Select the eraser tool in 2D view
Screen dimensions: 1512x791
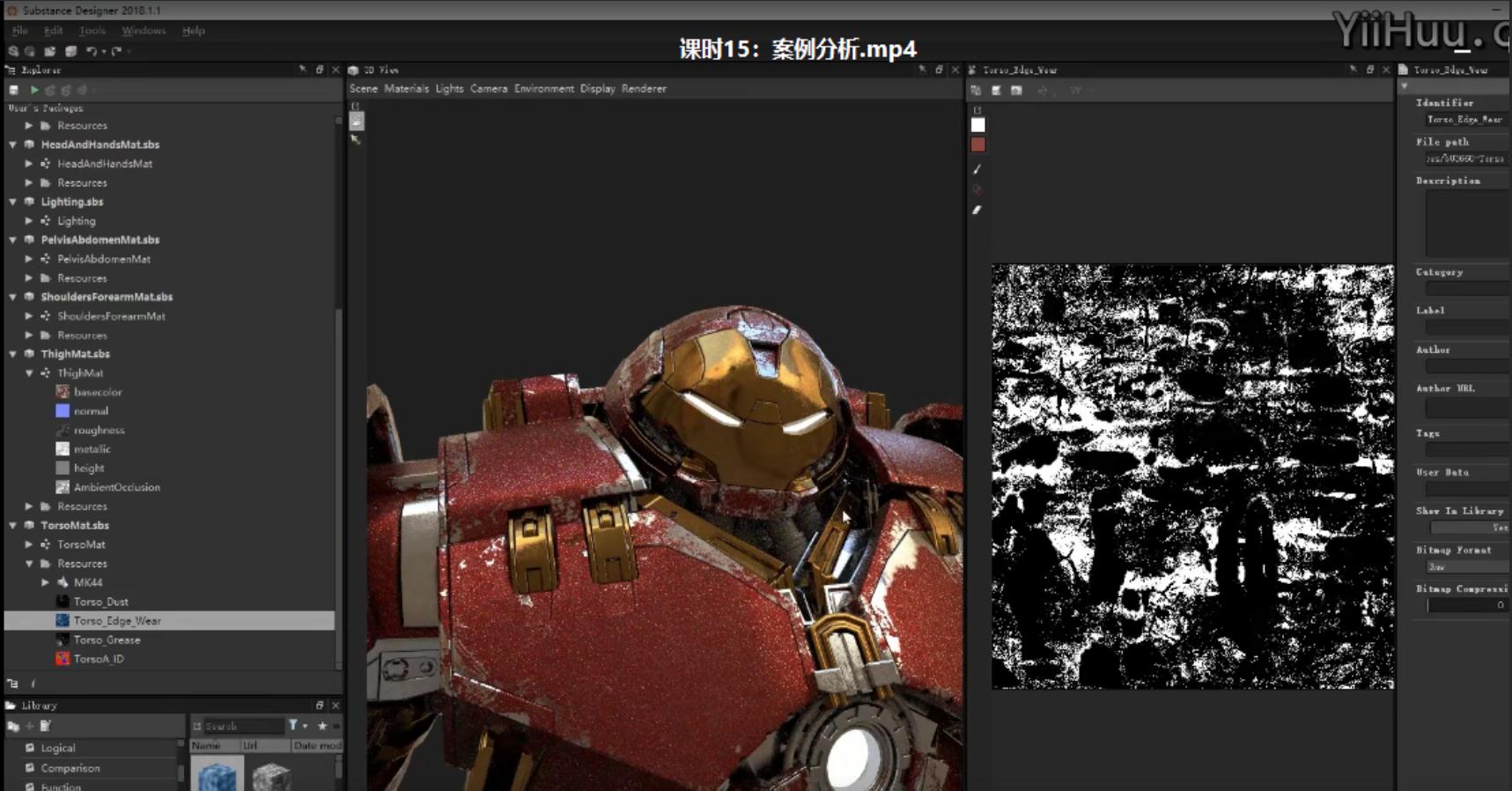[977, 210]
